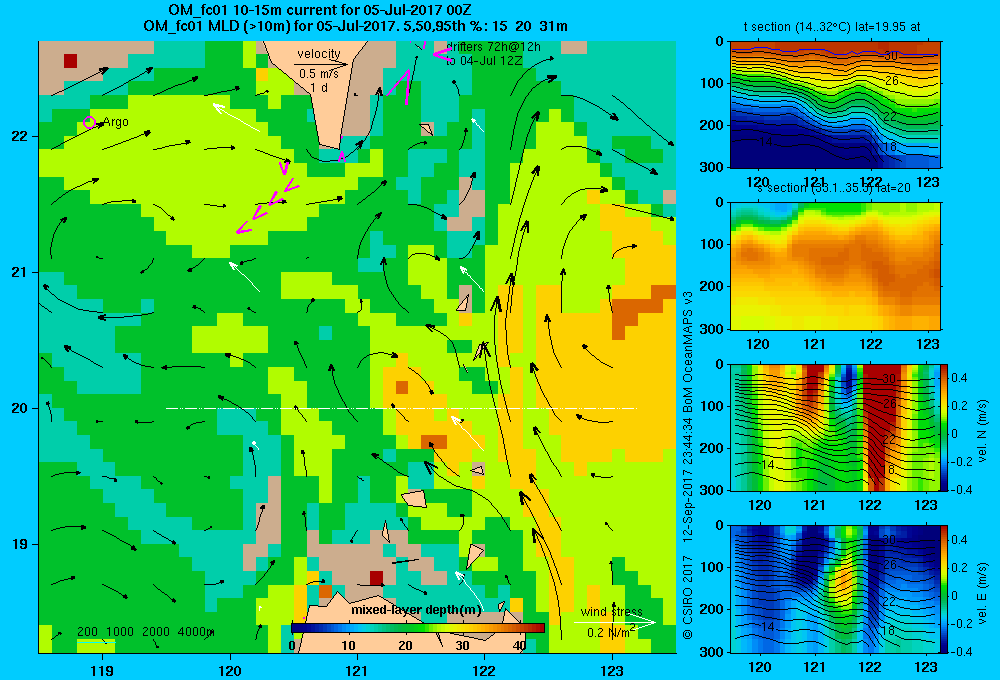Open the eastward velocity section panel

tap(835, 589)
